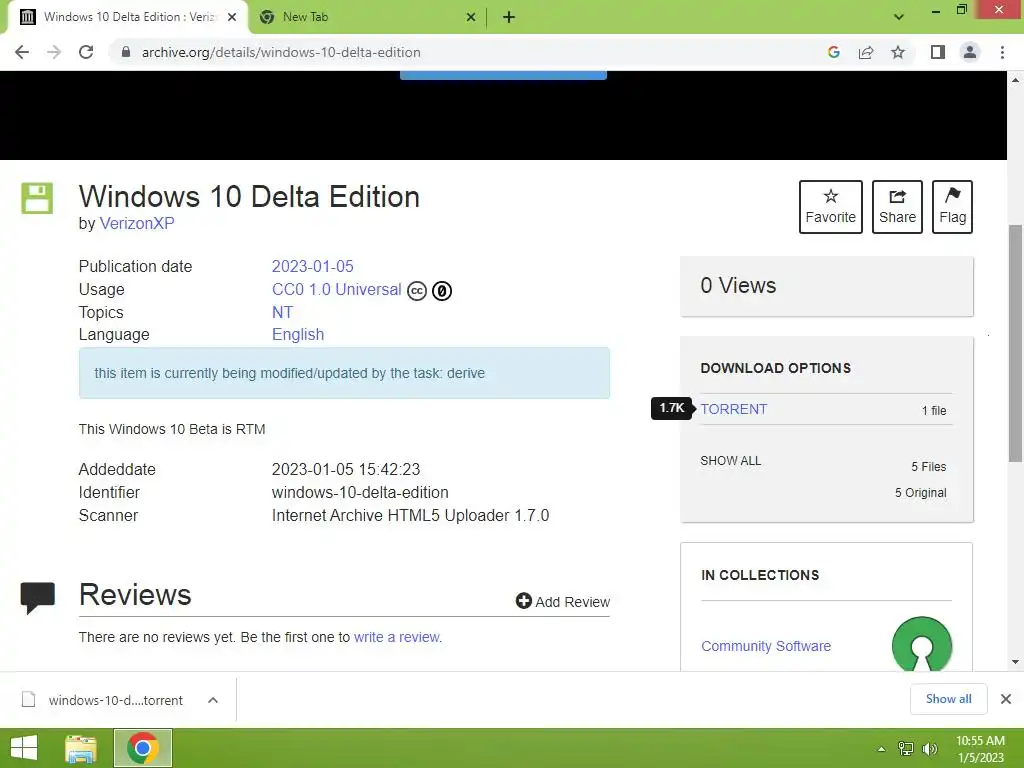This screenshot has height=768, width=1024.
Task: Click the browser forward arrow
Action: point(54,52)
